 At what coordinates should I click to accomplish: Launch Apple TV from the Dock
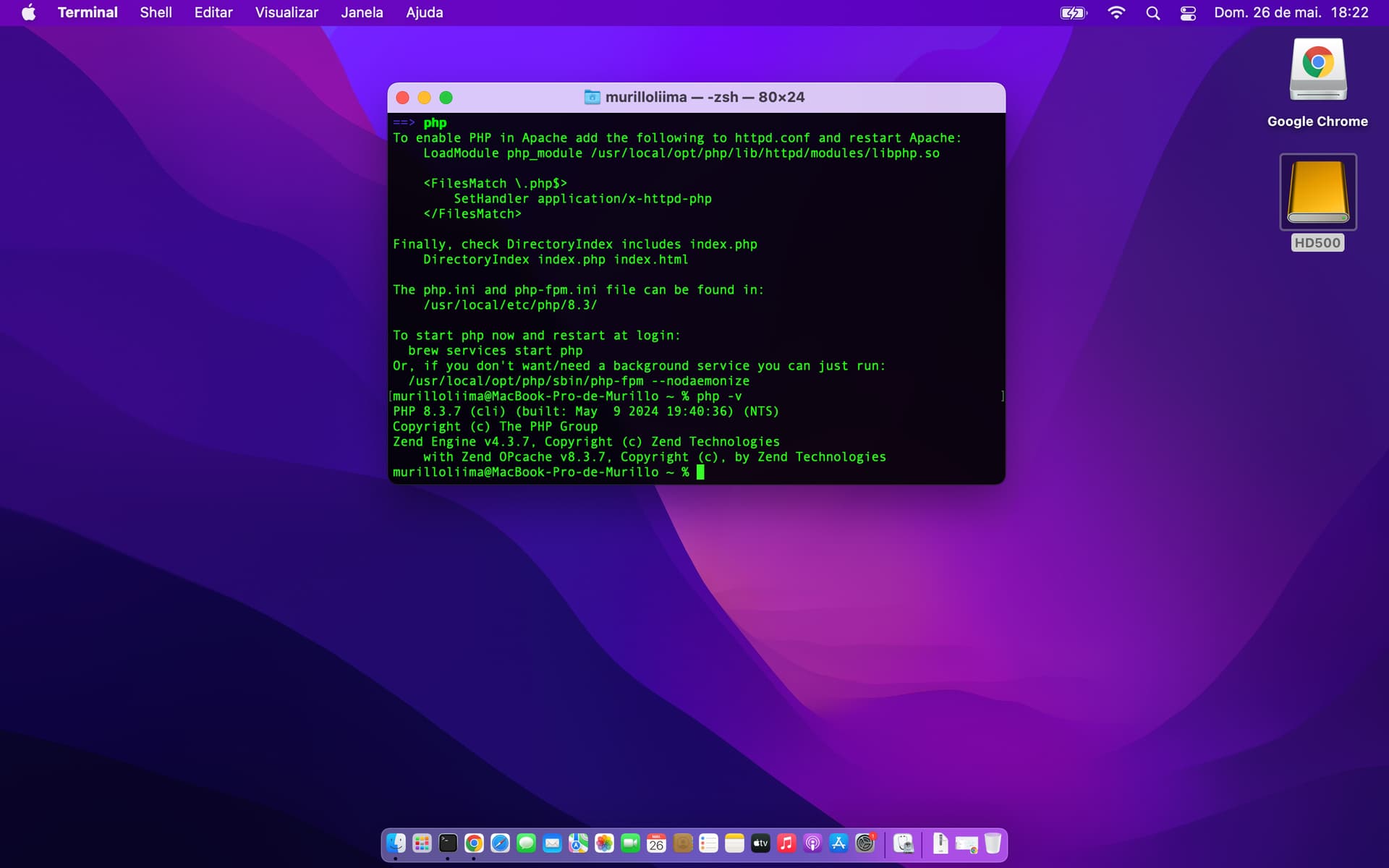[760, 843]
